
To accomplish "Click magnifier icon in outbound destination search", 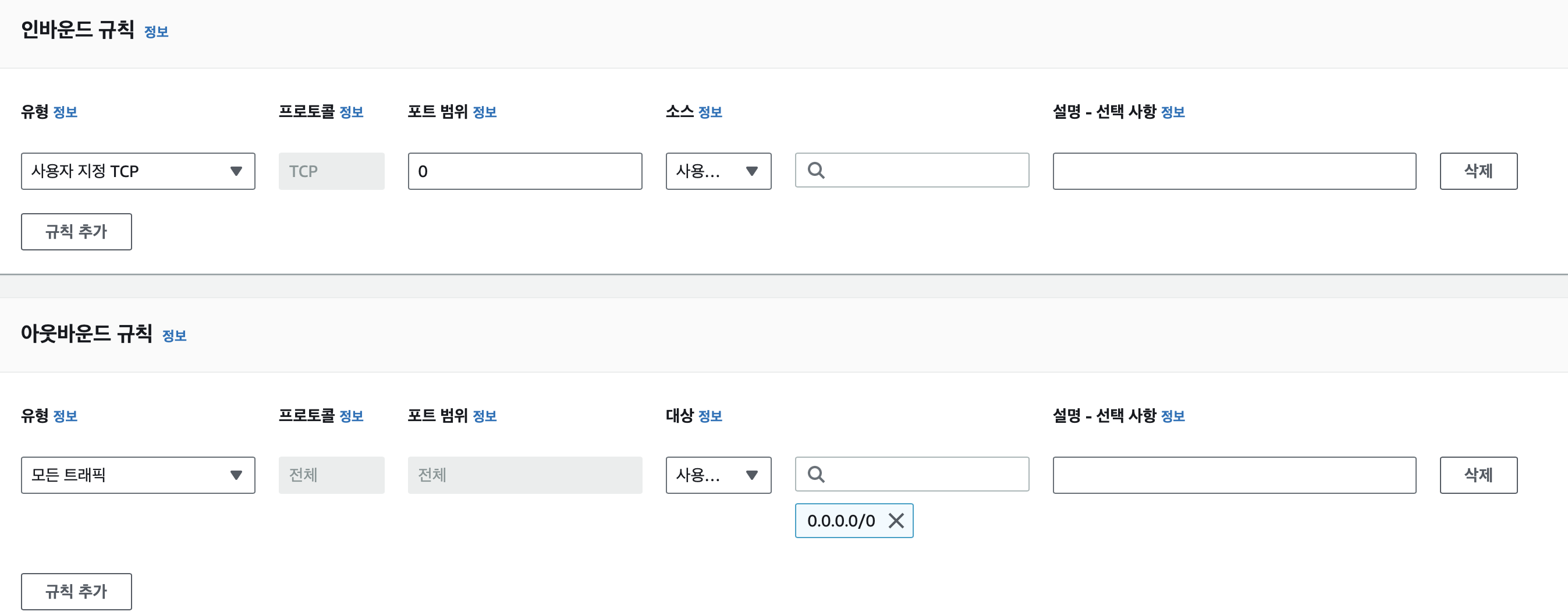I will [x=816, y=473].
